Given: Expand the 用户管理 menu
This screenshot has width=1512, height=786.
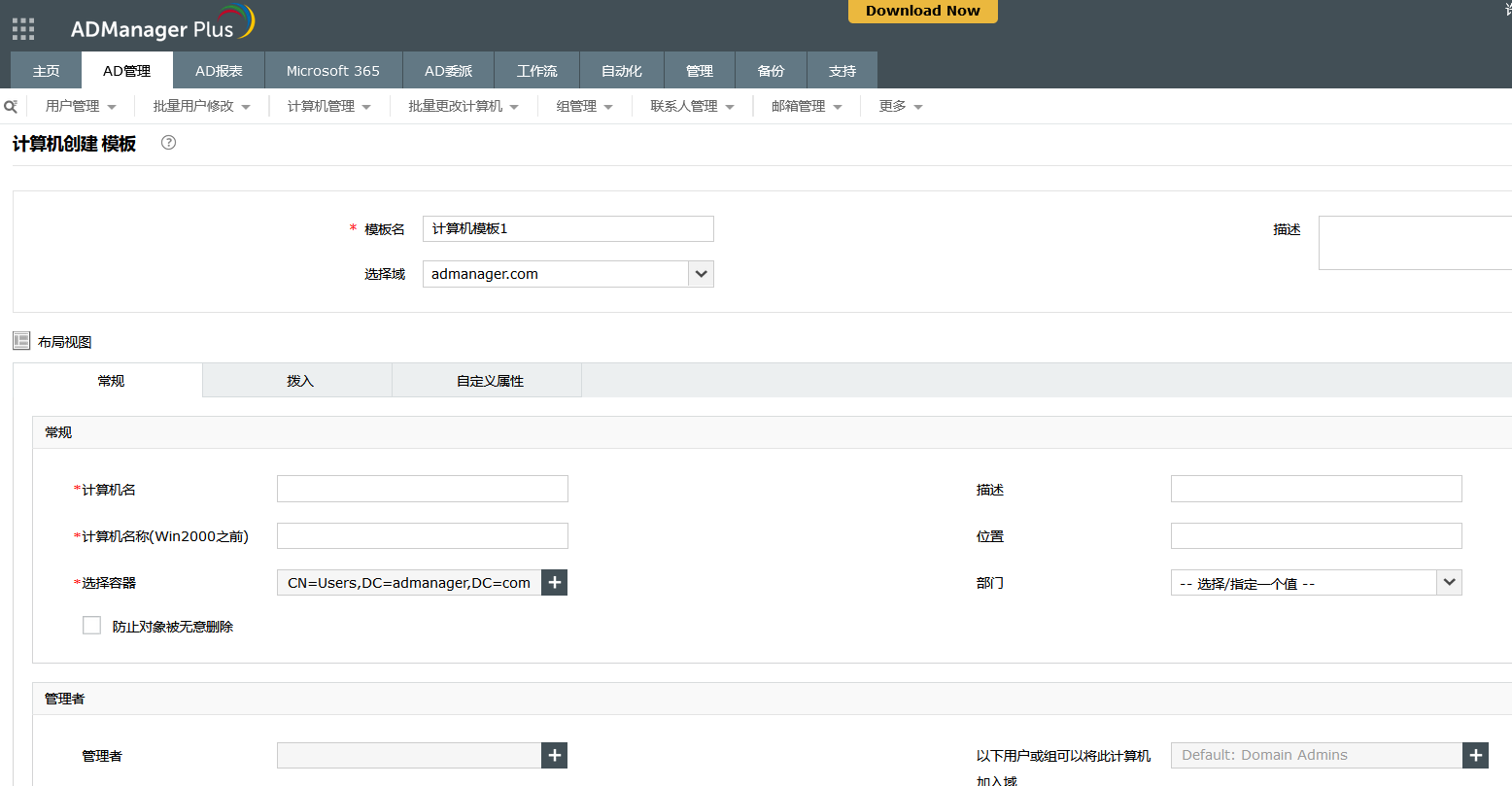Looking at the screenshot, I should (81, 107).
